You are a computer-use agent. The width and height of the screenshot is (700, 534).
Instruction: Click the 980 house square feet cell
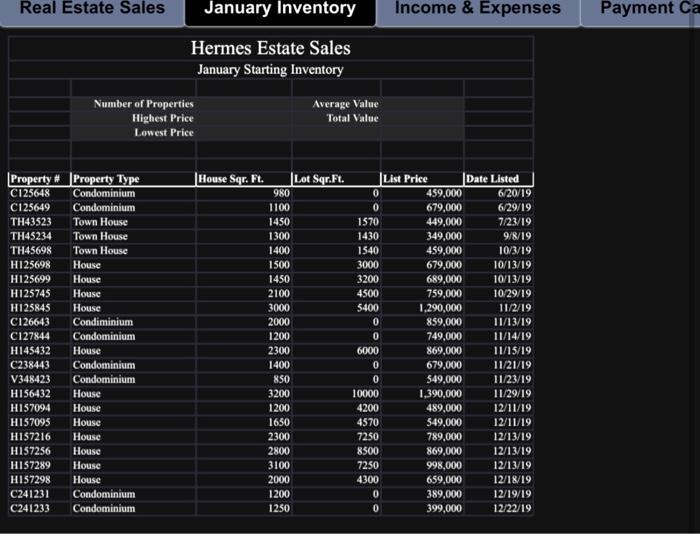[244, 193]
